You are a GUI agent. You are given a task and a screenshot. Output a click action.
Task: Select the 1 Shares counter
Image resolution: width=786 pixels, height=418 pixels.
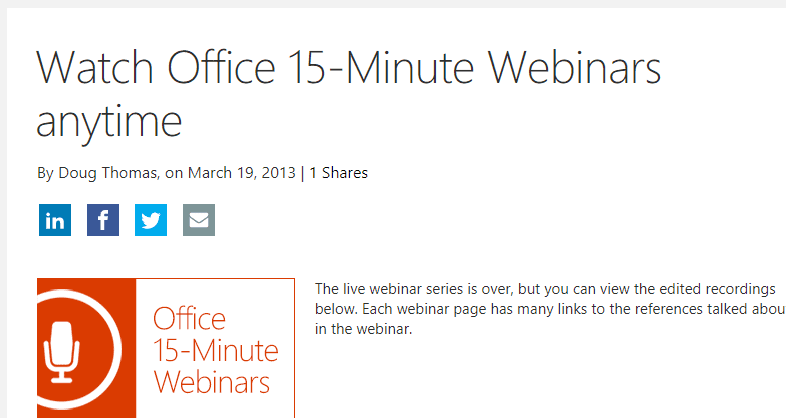[x=338, y=173]
